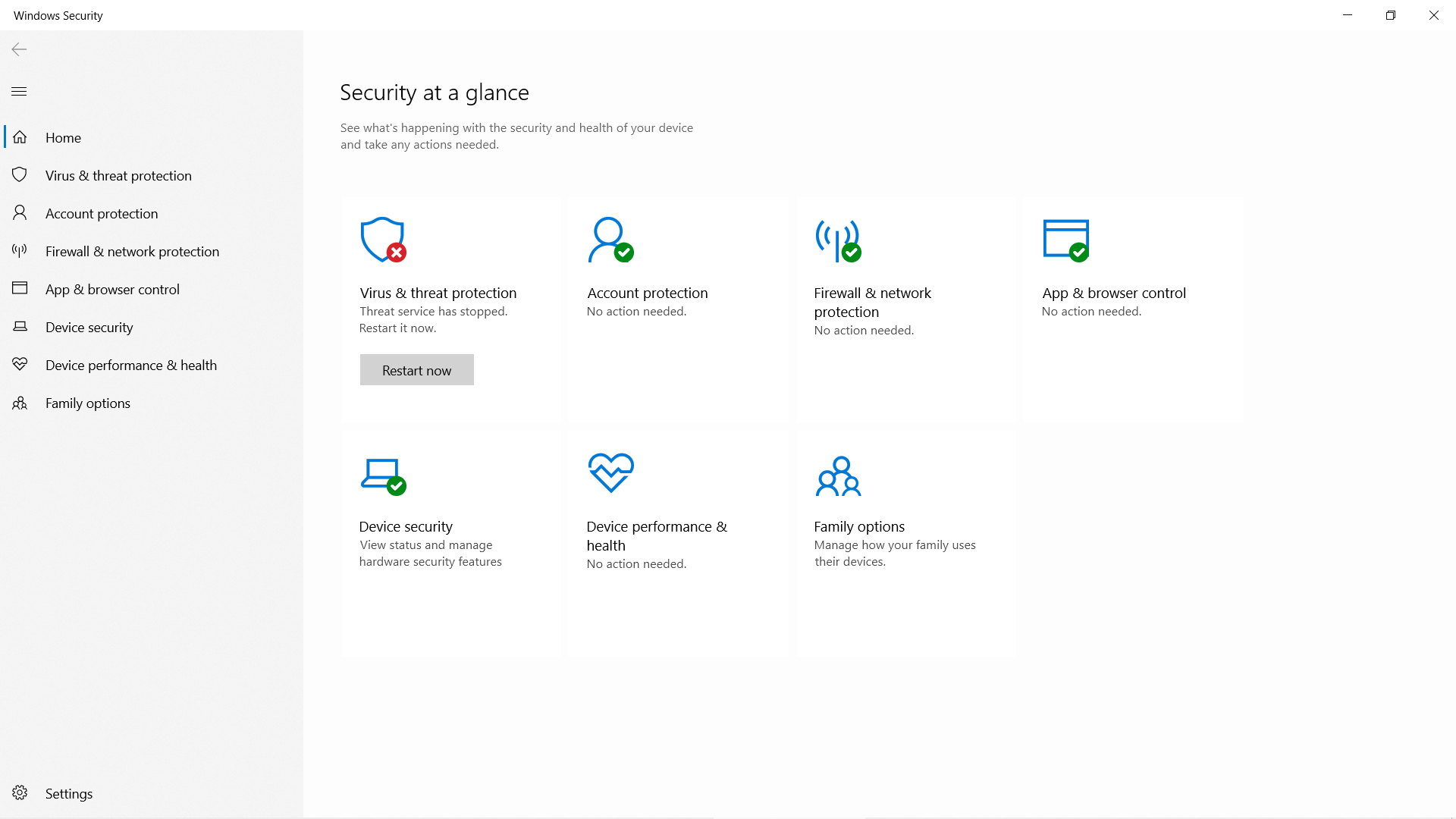Click the Home house icon in sidebar
The width and height of the screenshot is (1456, 819).
coord(20,137)
